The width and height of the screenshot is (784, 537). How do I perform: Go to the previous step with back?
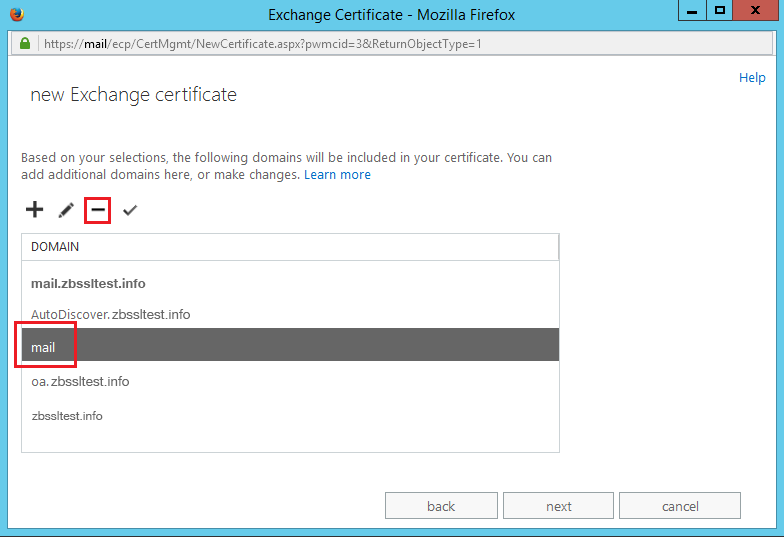(441, 506)
